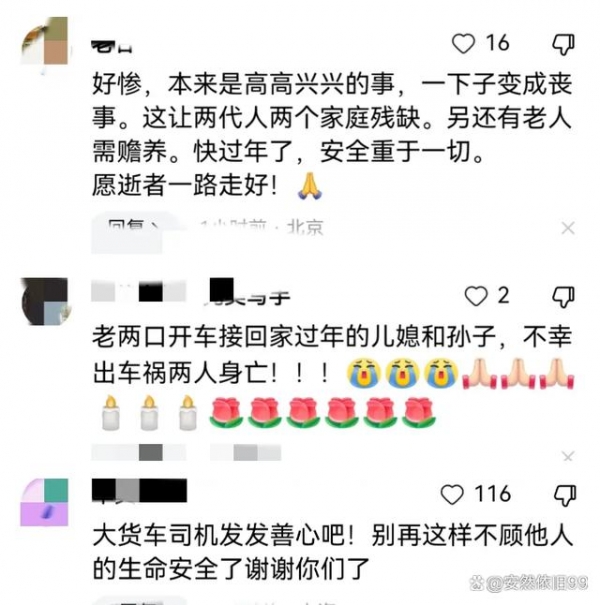Screen dimensions: 600x605
Task: Dislike the 大货车司机 comment
Action: coord(565,495)
